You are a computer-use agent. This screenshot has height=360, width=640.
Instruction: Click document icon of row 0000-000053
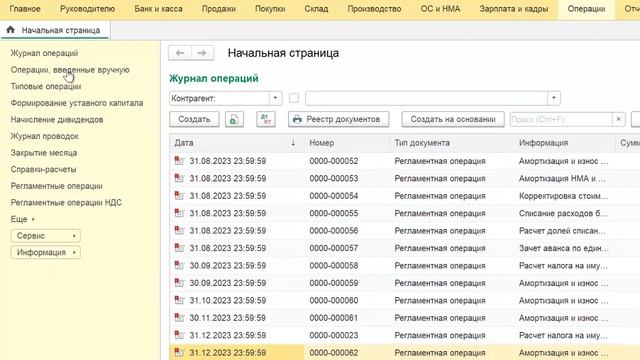click(179, 178)
